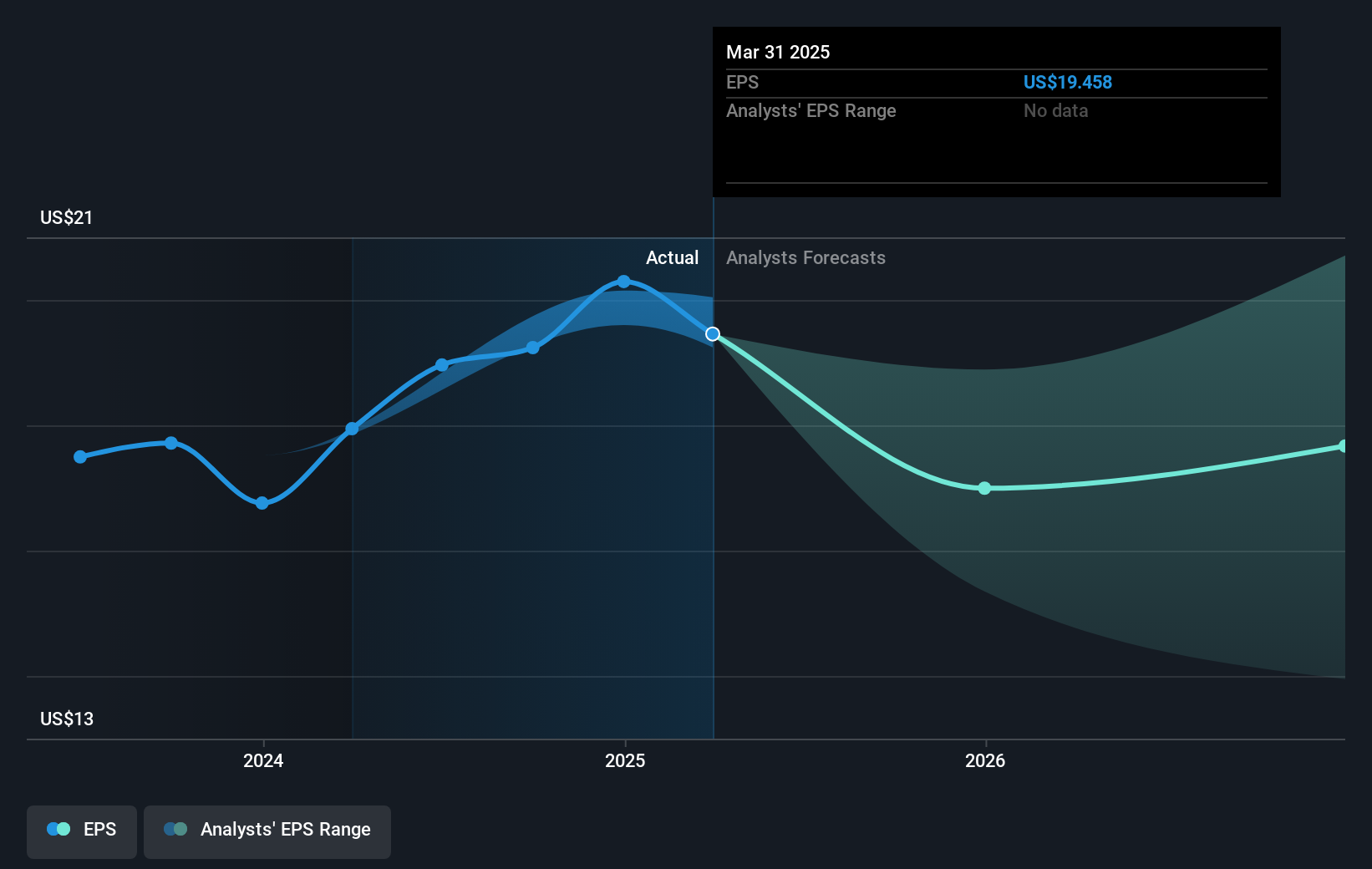Click the US$21 y-axis label
1372x869 pixels.
click(67, 217)
